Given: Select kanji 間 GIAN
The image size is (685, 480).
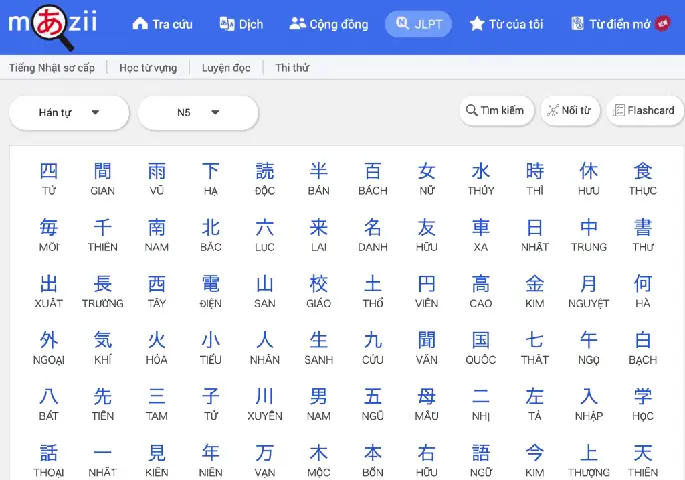Looking at the screenshot, I should 103,179.
